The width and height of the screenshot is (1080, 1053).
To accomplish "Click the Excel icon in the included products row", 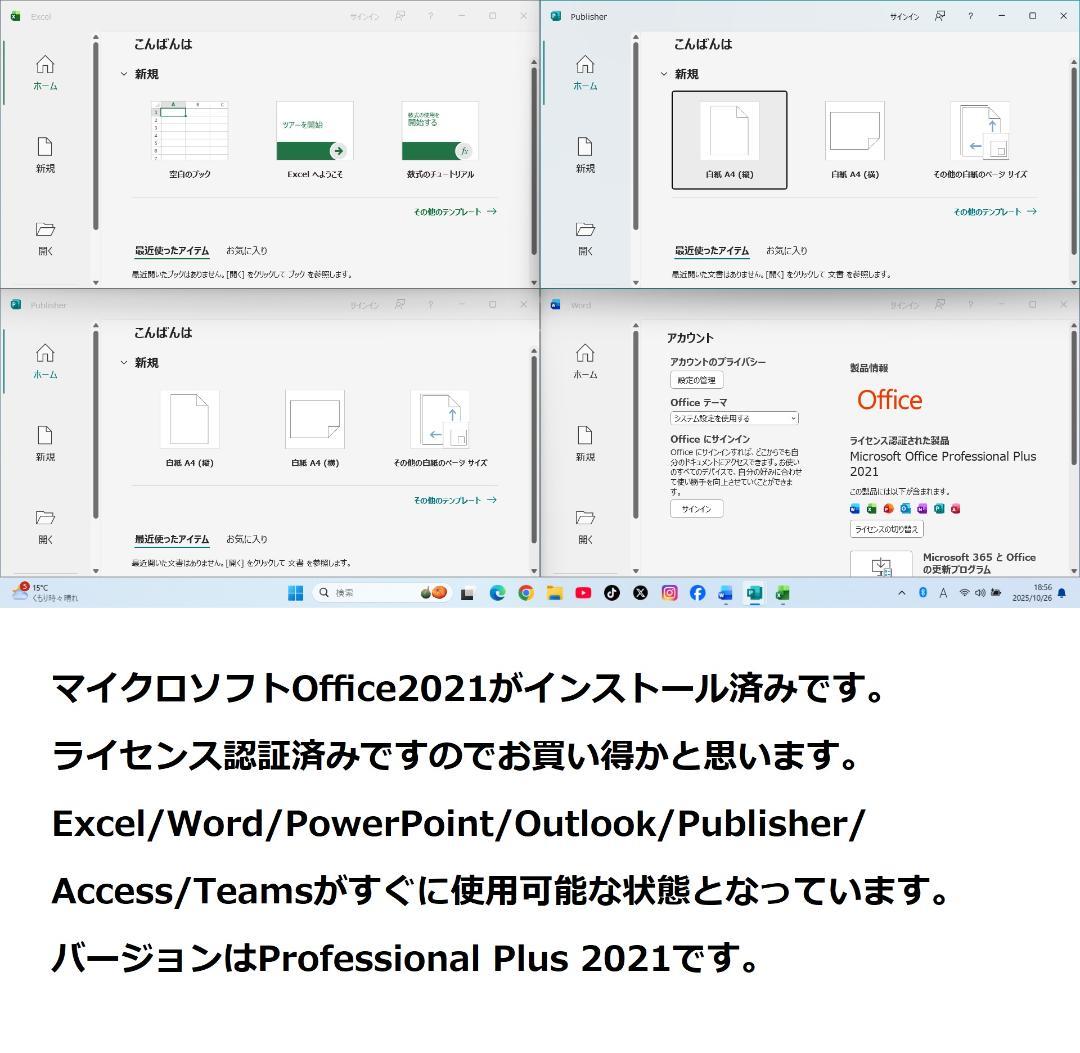I will 870,509.
